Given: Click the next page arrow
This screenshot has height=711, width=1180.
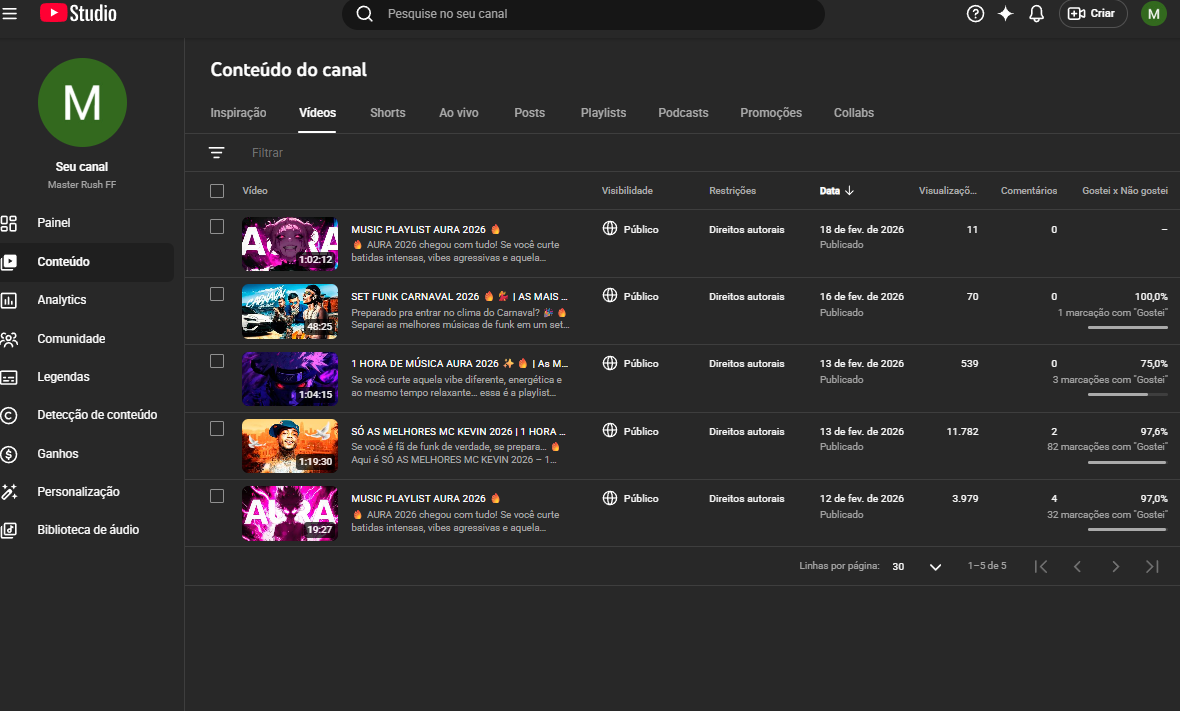Looking at the screenshot, I should [1115, 567].
